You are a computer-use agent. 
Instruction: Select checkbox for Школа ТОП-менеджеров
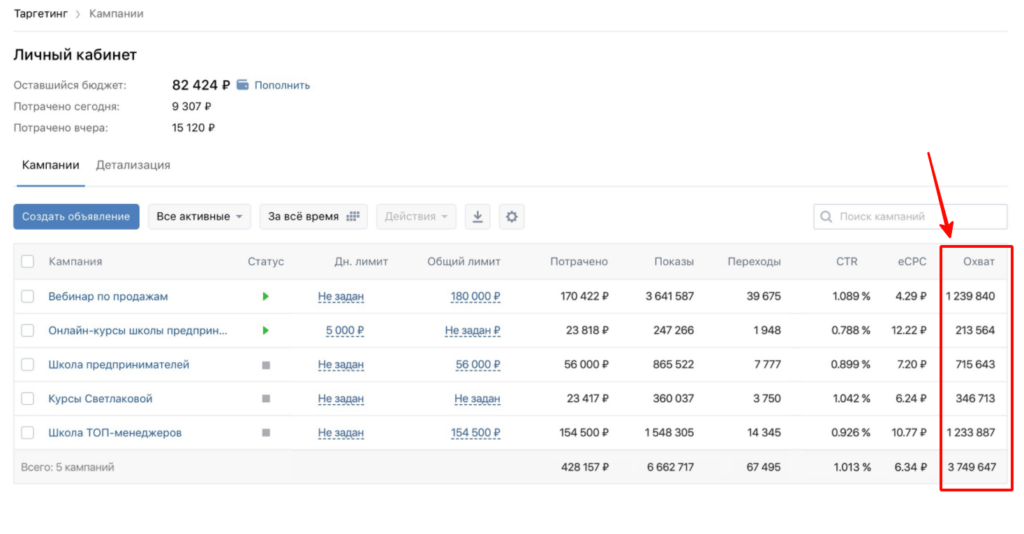(x=27, y=433)
